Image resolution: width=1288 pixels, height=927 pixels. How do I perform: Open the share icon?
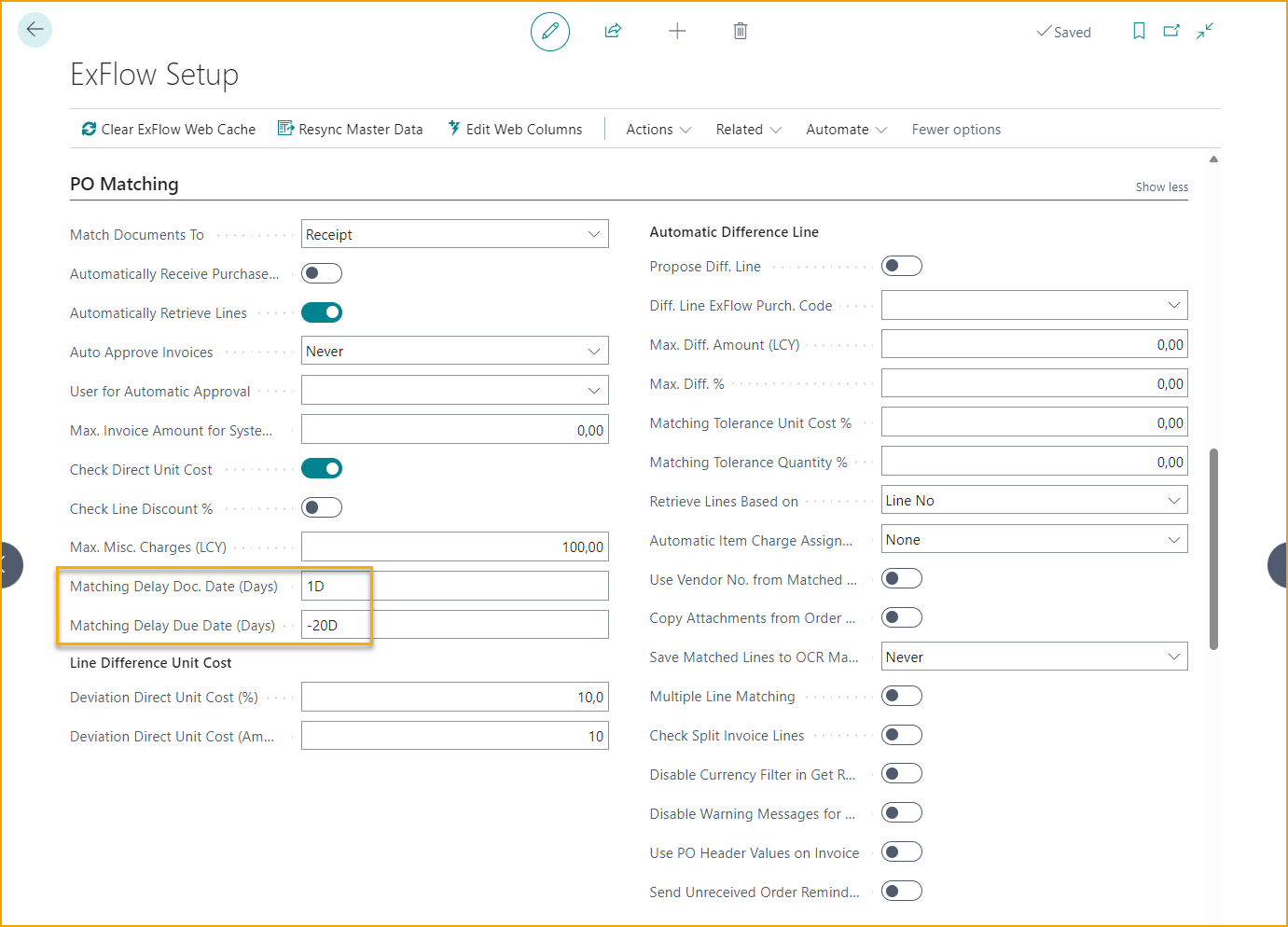[613, 31]
